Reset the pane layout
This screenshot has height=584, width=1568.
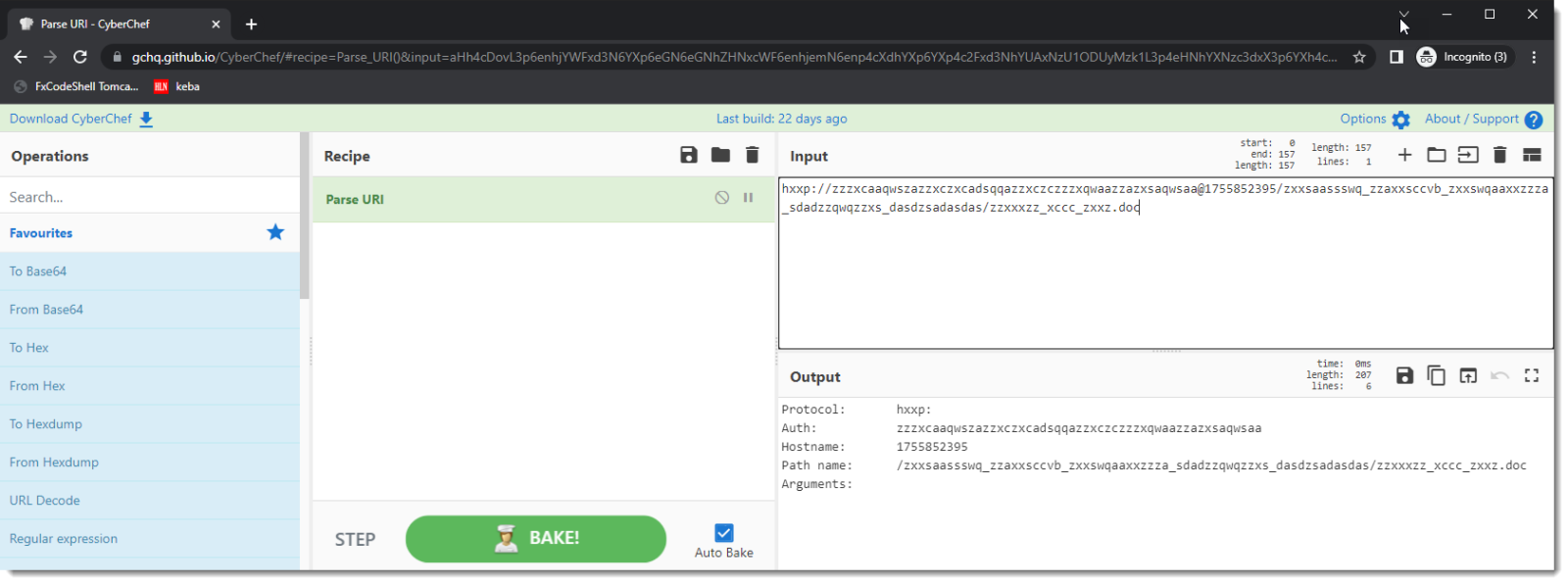pos(1532,155)
